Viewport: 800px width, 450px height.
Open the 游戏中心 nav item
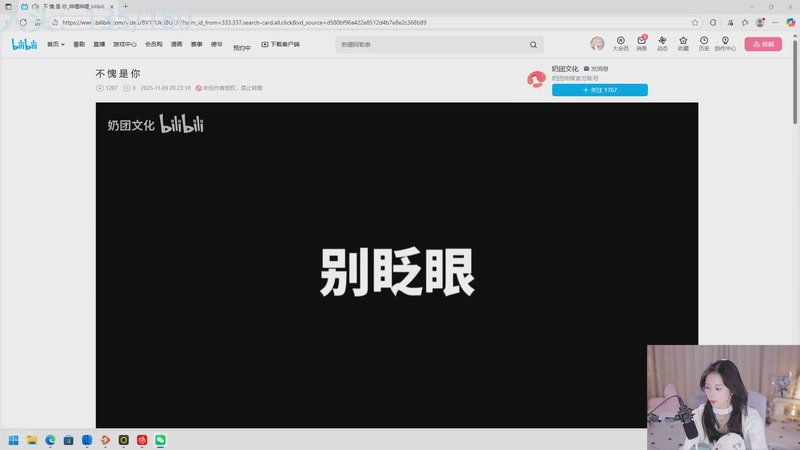coord(124,44)
